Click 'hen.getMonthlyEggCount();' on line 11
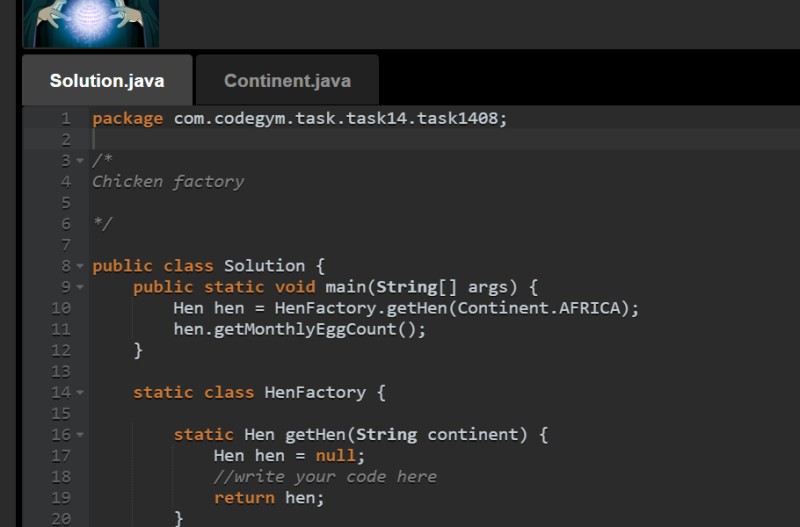Image resolution: width=800 pixels, height=527 pixels. coord(299,329)
